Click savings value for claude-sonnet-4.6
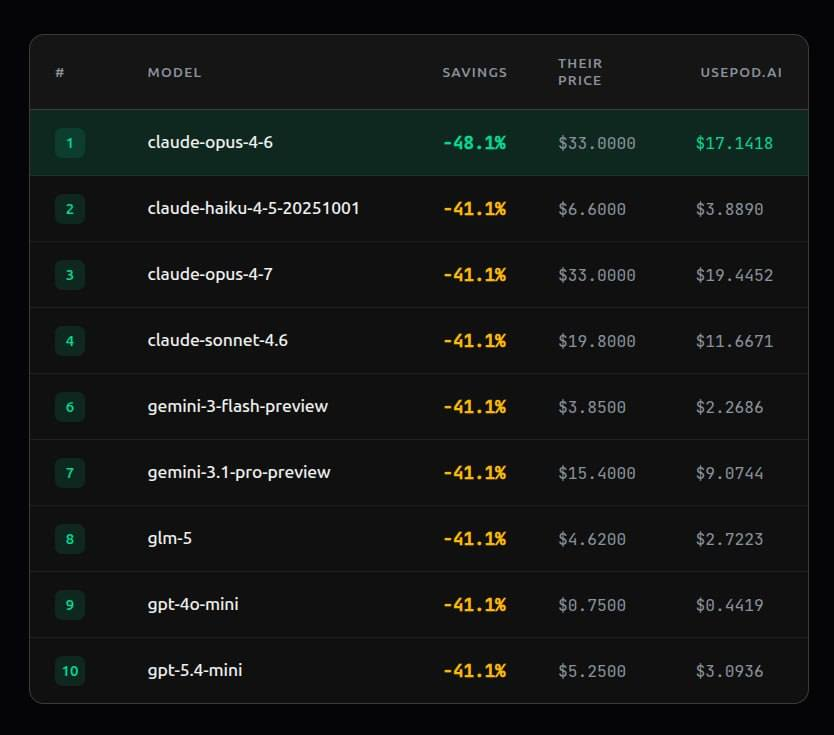Screen dimensions: 834x735 click(x=474, y=341)
